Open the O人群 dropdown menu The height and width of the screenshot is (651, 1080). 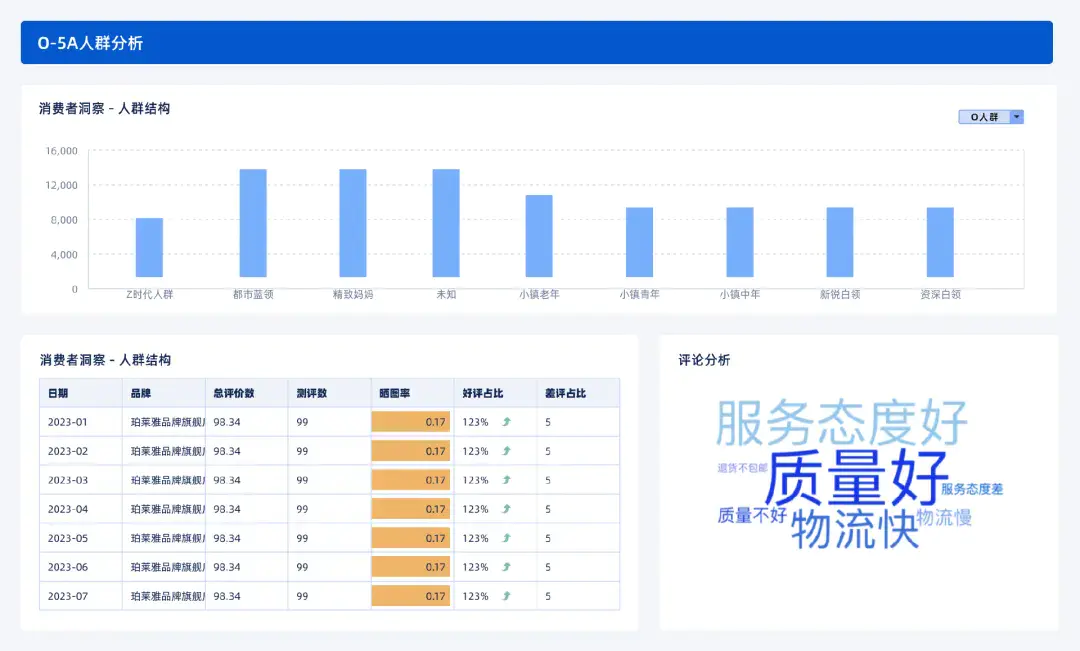985,116
